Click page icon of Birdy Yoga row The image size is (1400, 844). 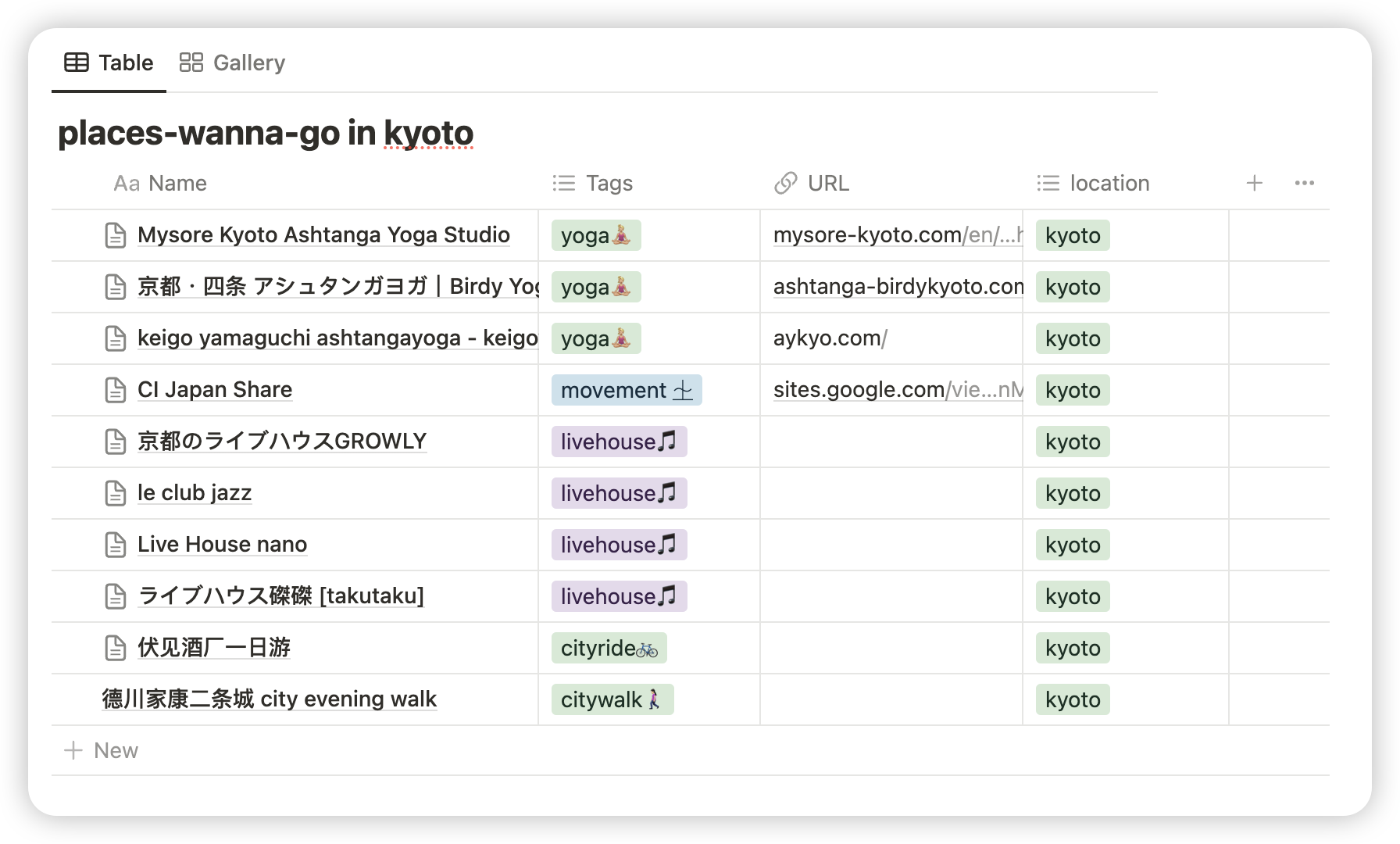point(116,287)
